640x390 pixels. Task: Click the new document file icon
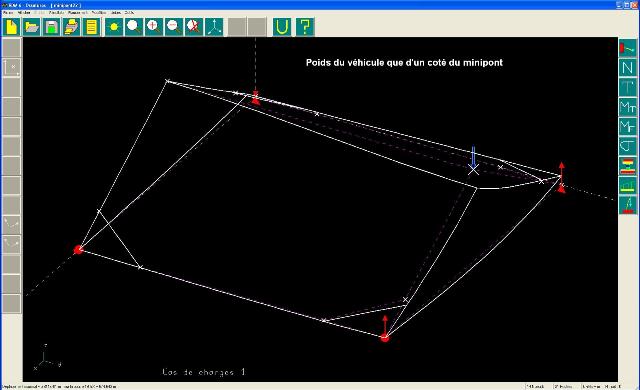[12, 27]
